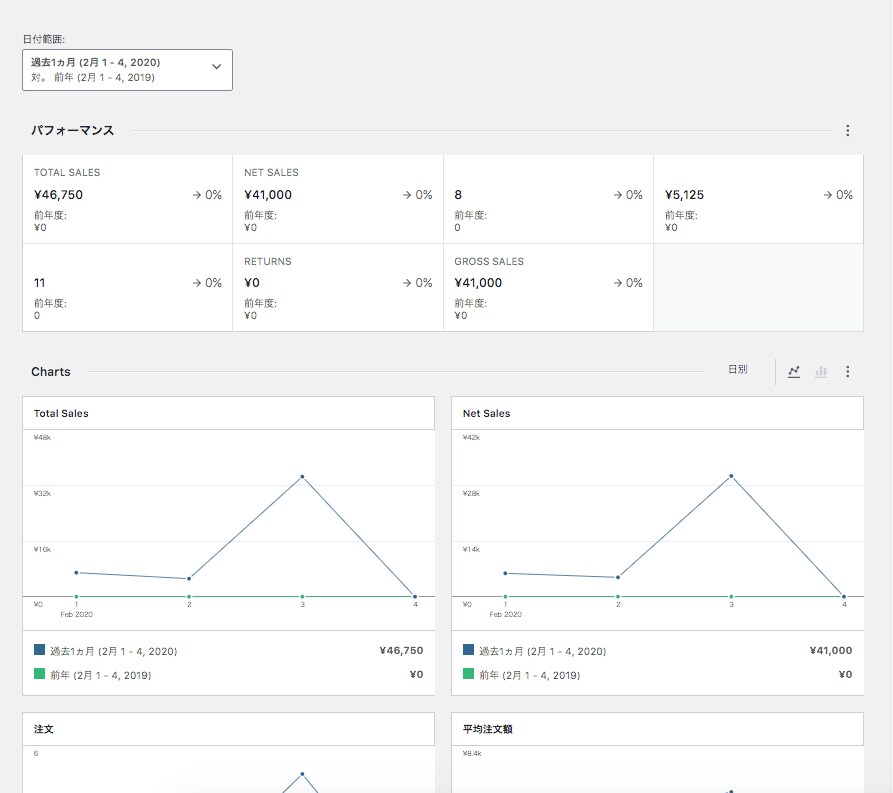Click the 平均注文額 chart title

coord(488,729)
